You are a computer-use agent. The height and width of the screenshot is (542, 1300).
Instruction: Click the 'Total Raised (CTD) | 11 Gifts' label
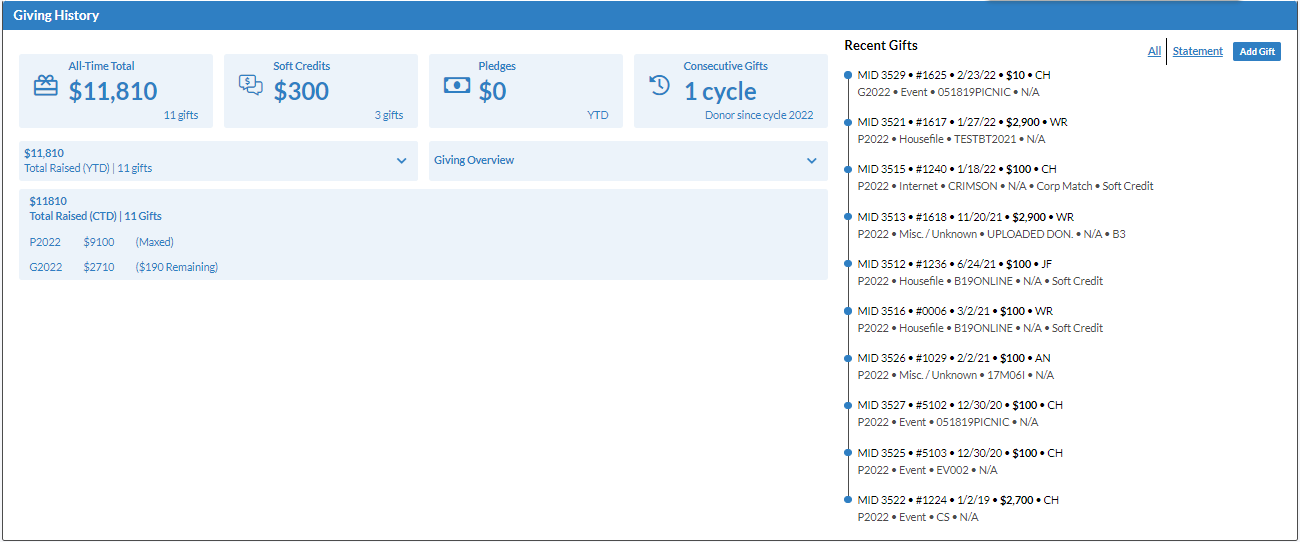tap(95, 216)
